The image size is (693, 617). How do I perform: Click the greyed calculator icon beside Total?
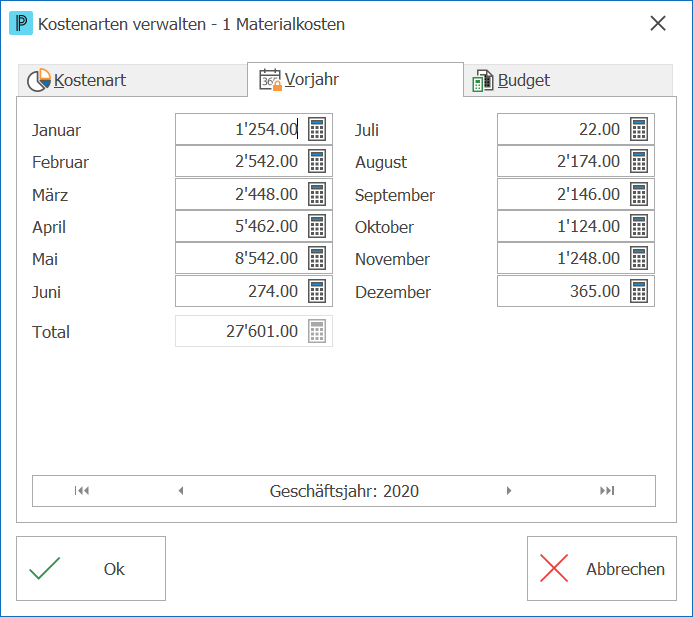point(317,331)
